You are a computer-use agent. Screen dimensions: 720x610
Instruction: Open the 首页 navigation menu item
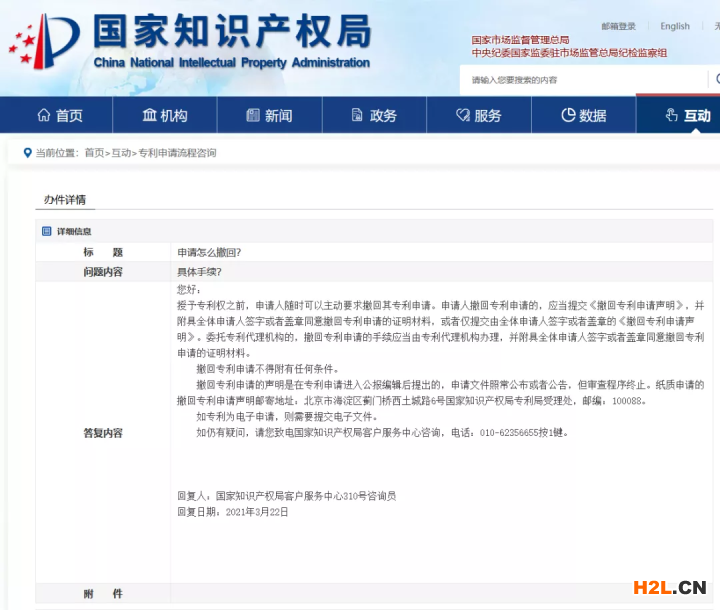[x=56, y=115]
